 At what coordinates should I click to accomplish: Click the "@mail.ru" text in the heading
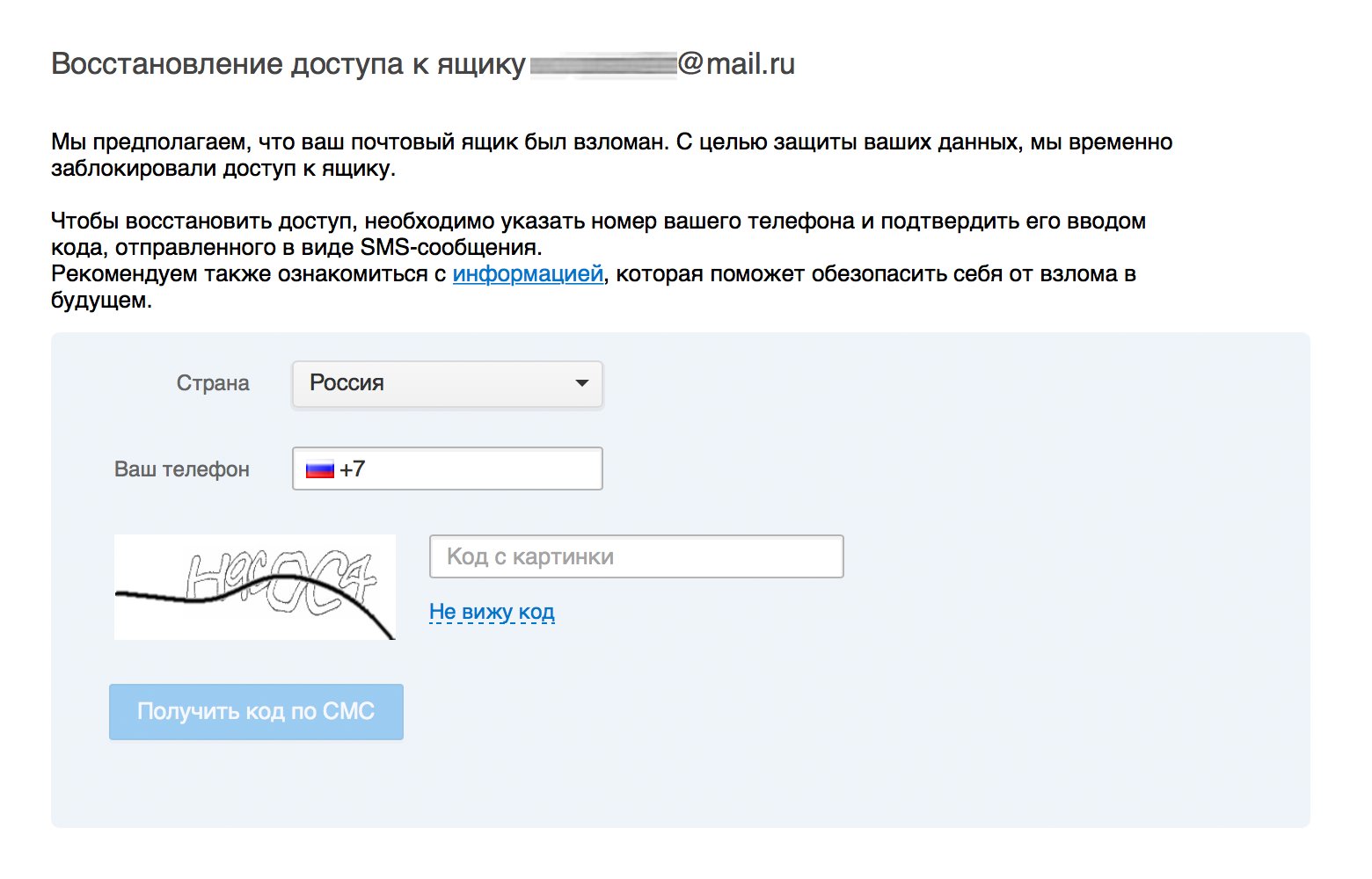coord(736,64)
